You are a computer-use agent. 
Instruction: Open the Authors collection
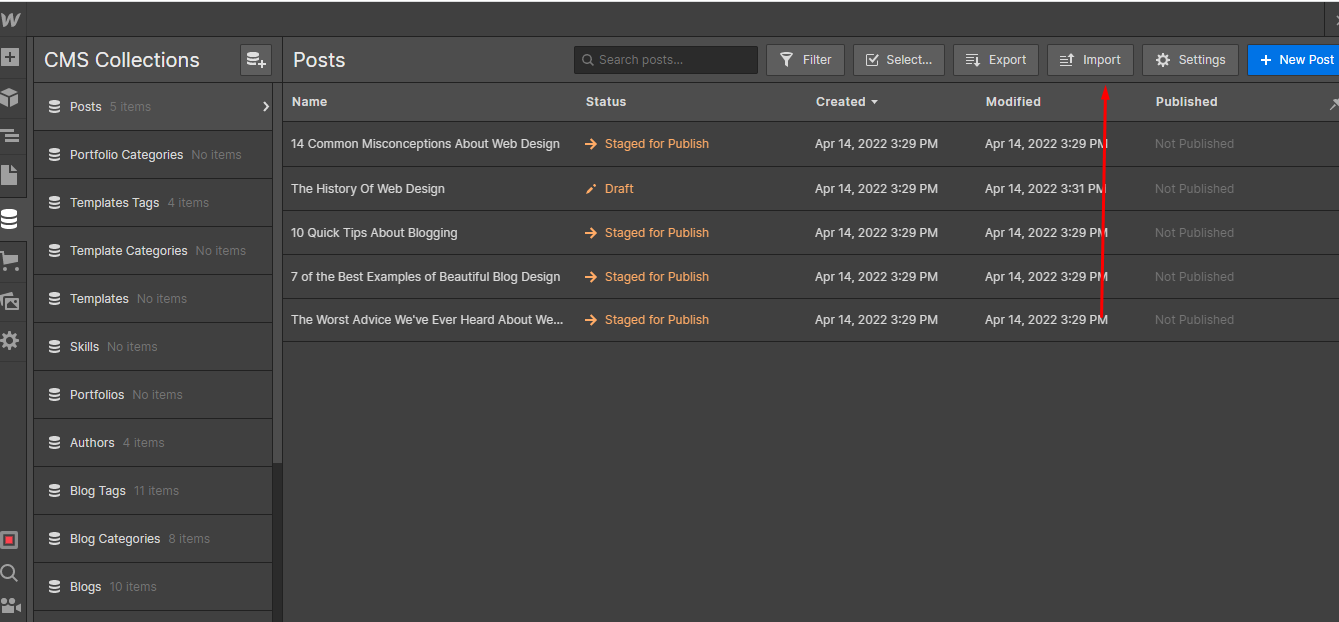point(92,443)
